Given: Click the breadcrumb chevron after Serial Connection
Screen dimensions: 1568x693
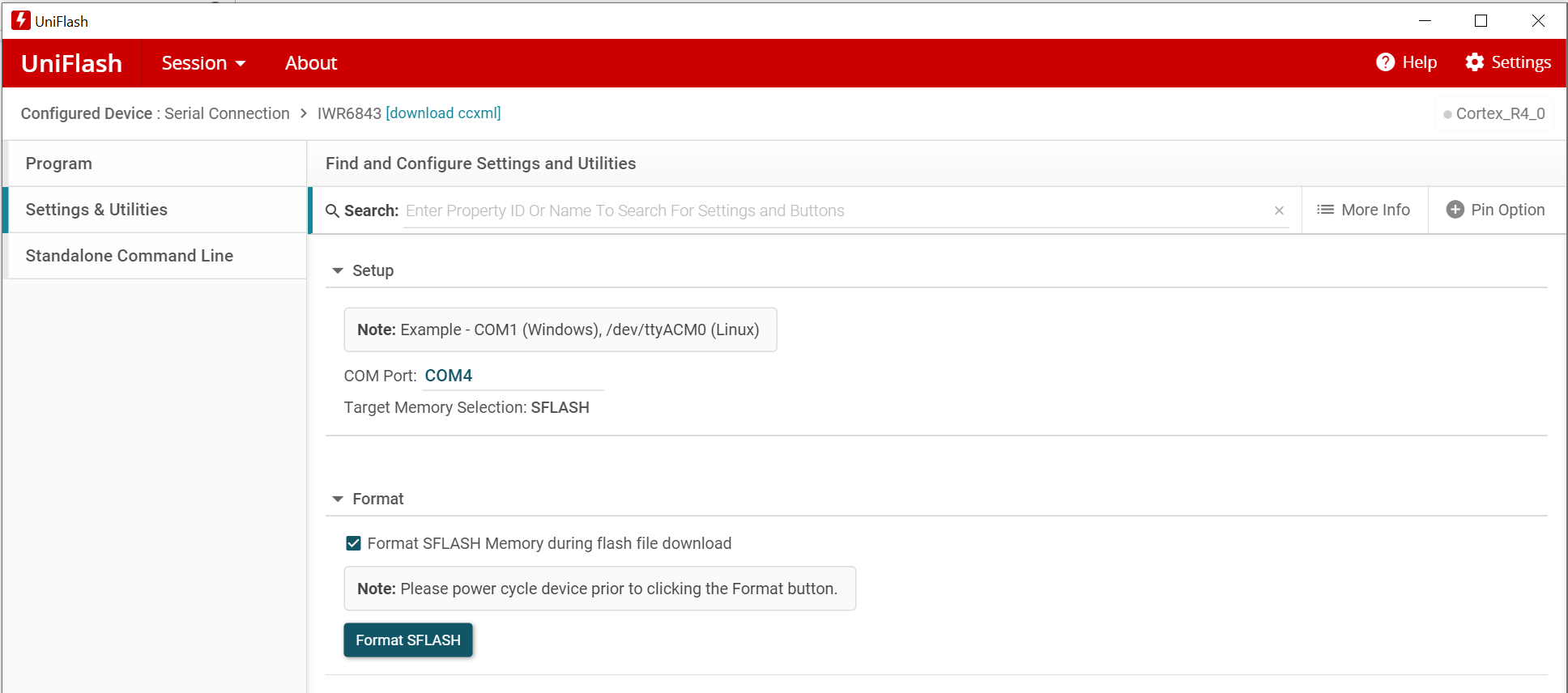Looking at the screenshot, I should click(304, 113).
